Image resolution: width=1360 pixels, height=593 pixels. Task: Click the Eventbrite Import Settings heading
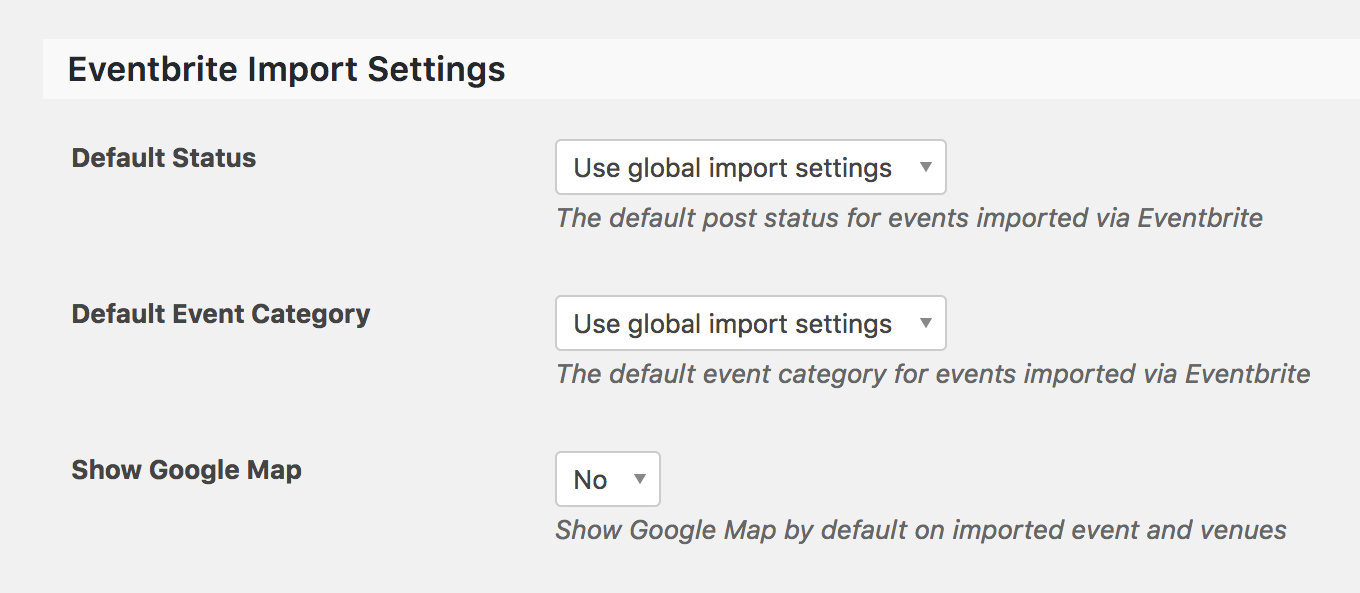tap(286, 68)
